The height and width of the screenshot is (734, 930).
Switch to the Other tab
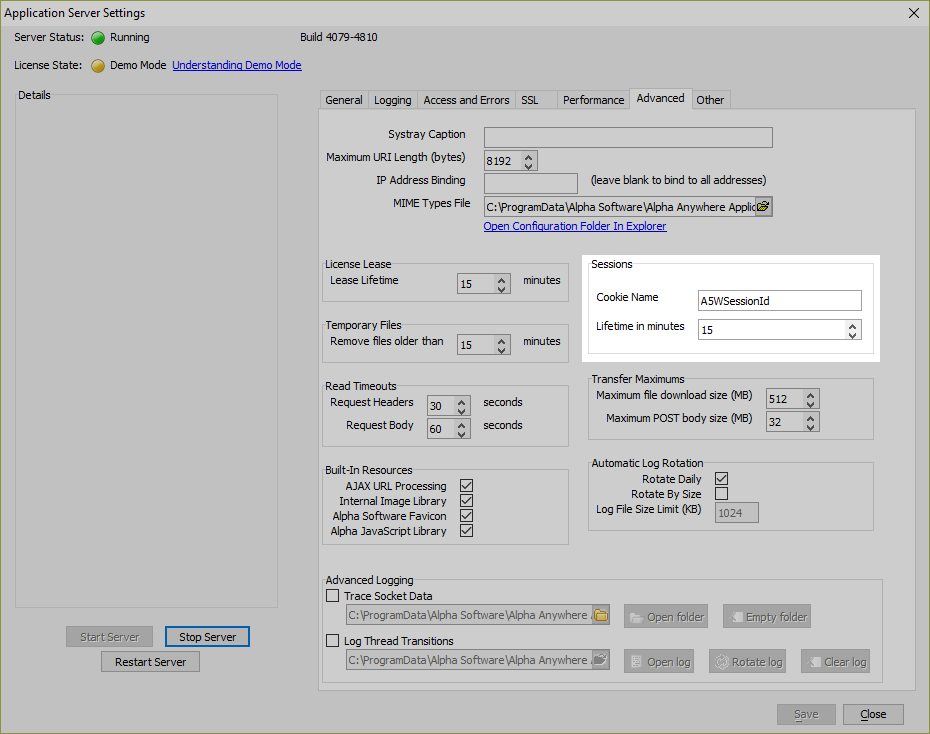point(710,100)
